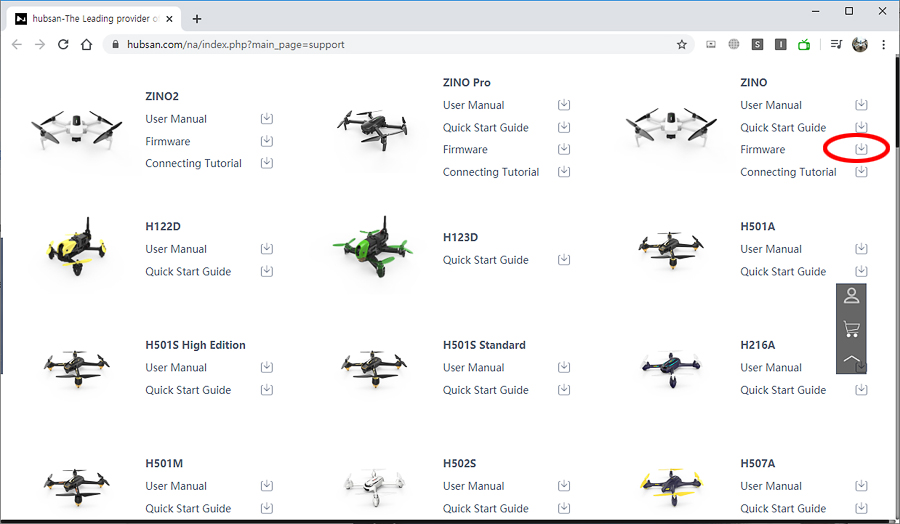Click the H216A drone image
This screenshot has width=900, height=524.
(x=671, y=367)
